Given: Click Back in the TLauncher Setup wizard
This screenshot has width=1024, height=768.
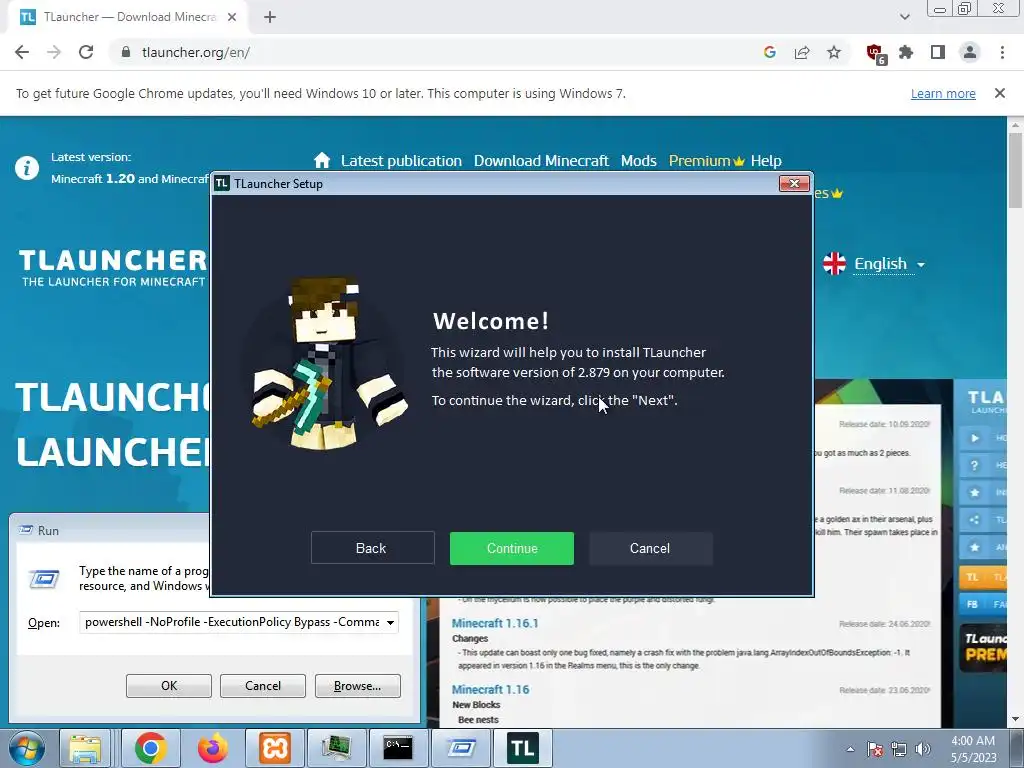Looking at the screenshot, I should click(372, 548).
